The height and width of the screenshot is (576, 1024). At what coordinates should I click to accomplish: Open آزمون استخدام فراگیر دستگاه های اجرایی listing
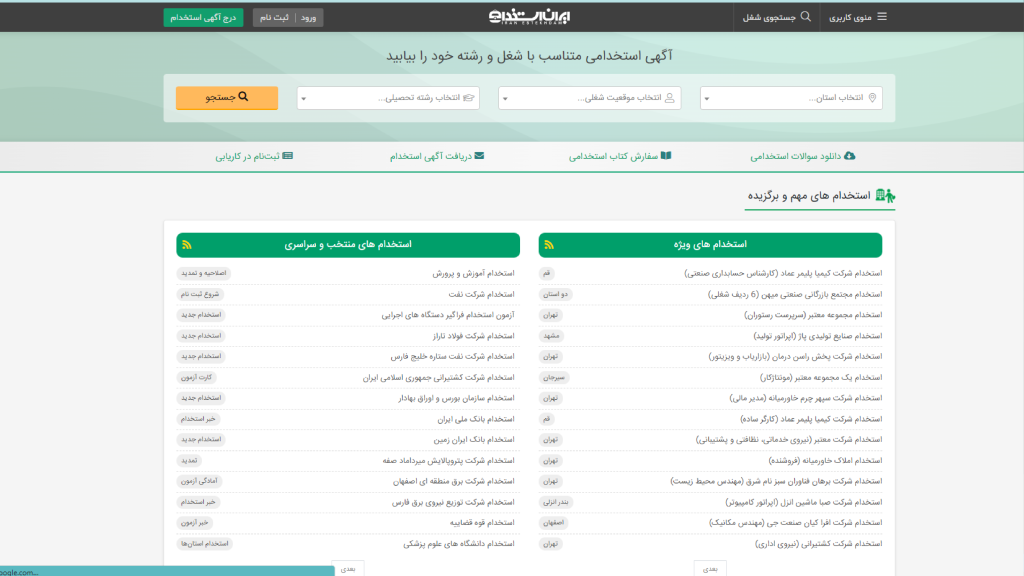(448, 315)
